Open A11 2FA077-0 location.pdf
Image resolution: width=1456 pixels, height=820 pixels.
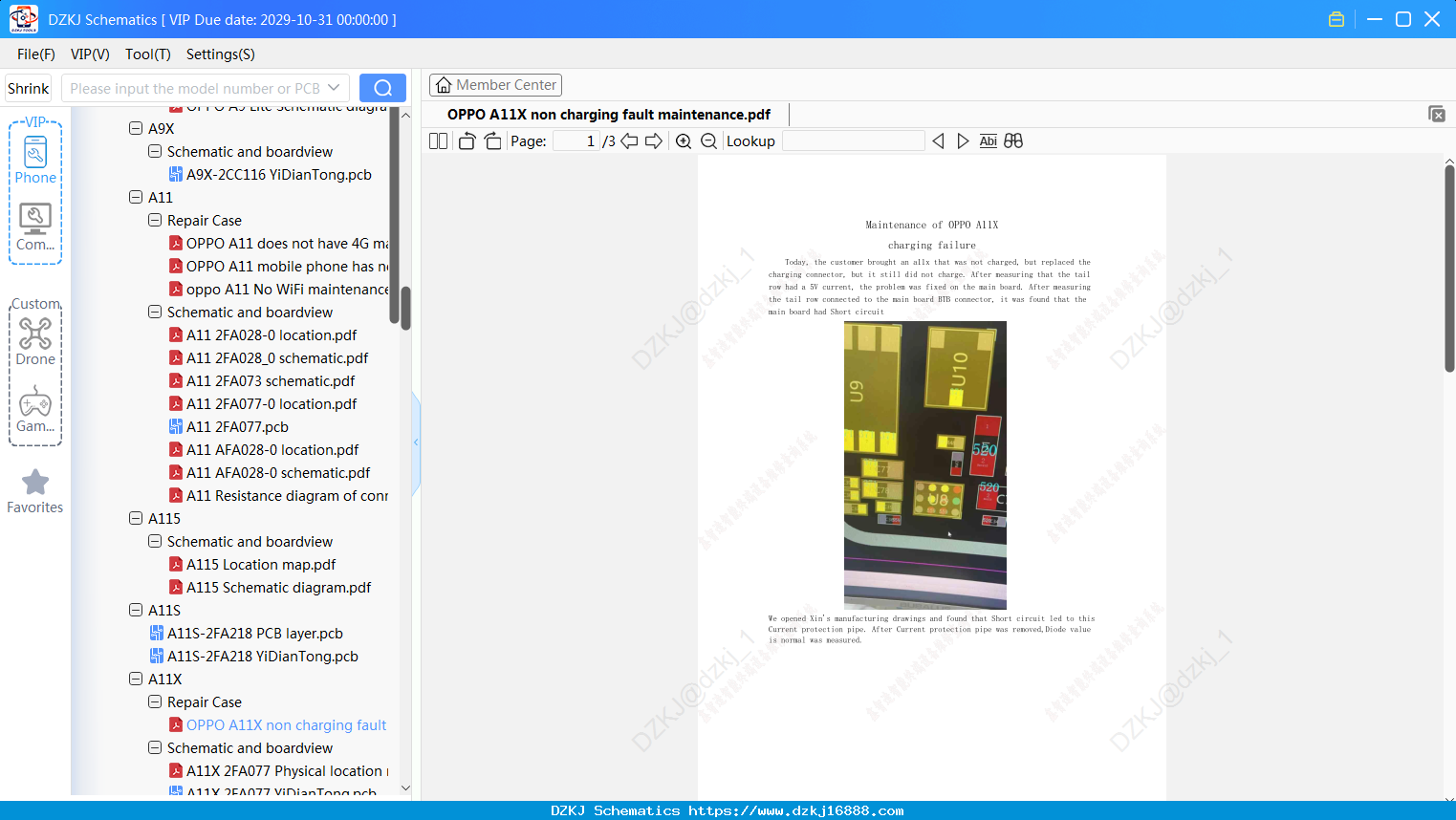point(272,404)
